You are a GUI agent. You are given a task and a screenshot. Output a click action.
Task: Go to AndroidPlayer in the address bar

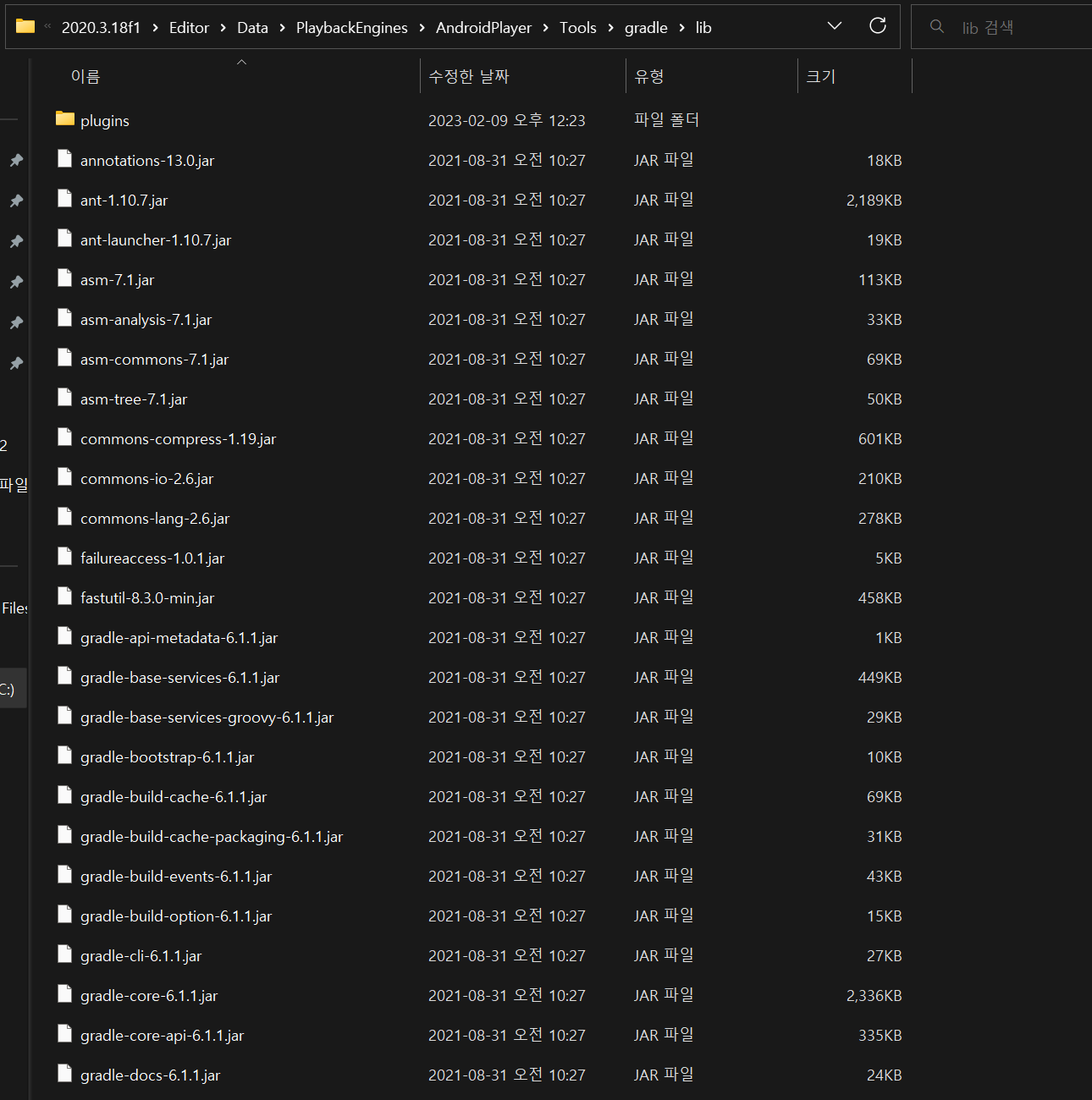pos(483,28)
